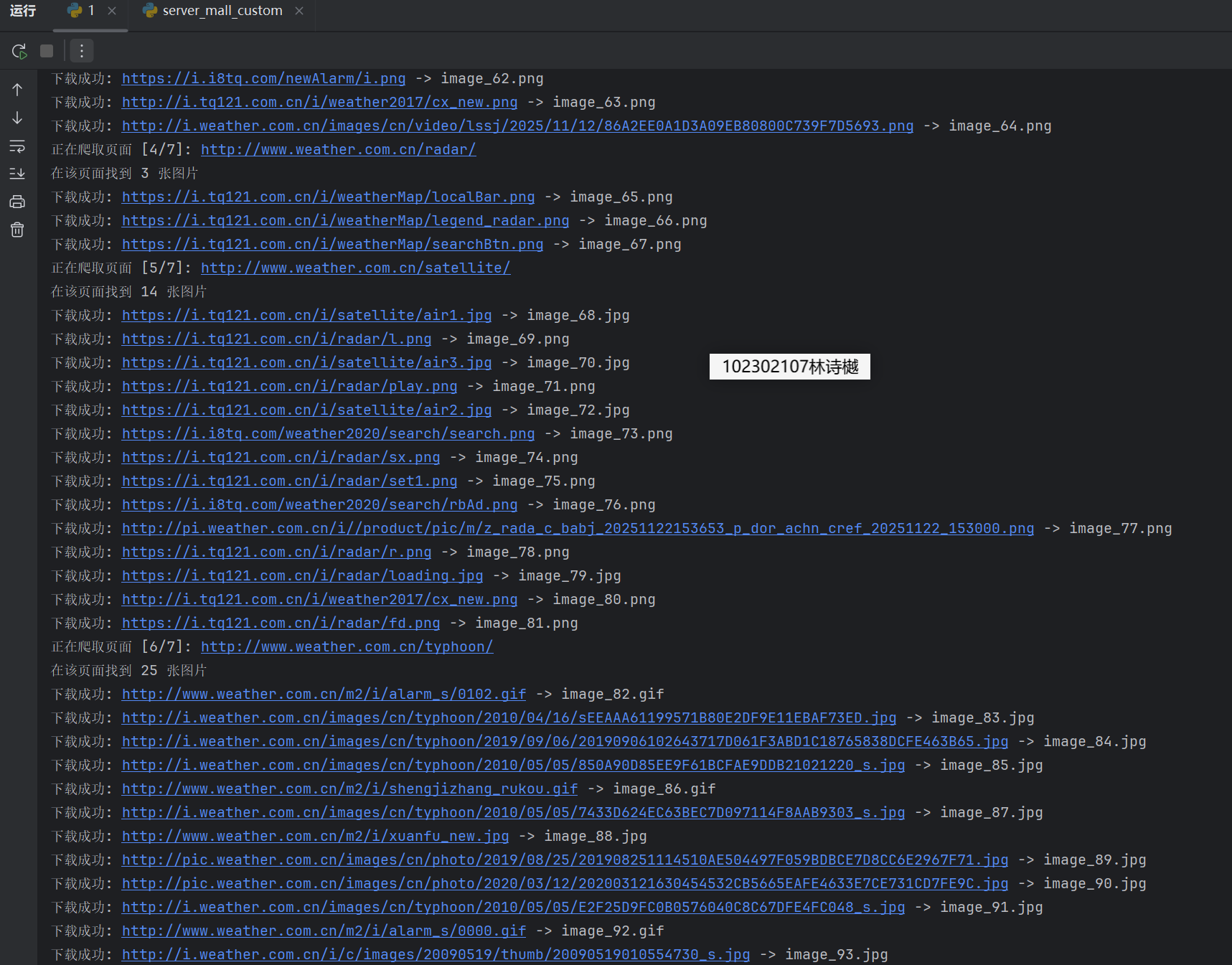
Task: Click the text '在该页面找到 25 张图片'
Action: [128, 670]
